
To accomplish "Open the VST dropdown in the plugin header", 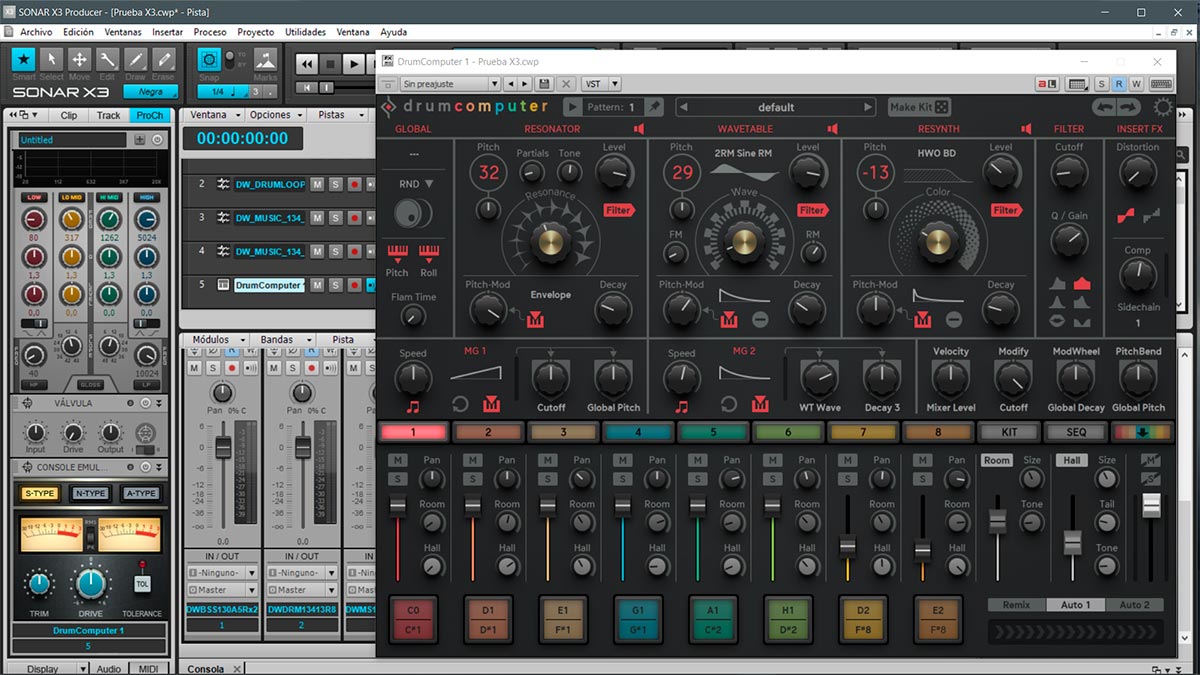I will [602, 84].
